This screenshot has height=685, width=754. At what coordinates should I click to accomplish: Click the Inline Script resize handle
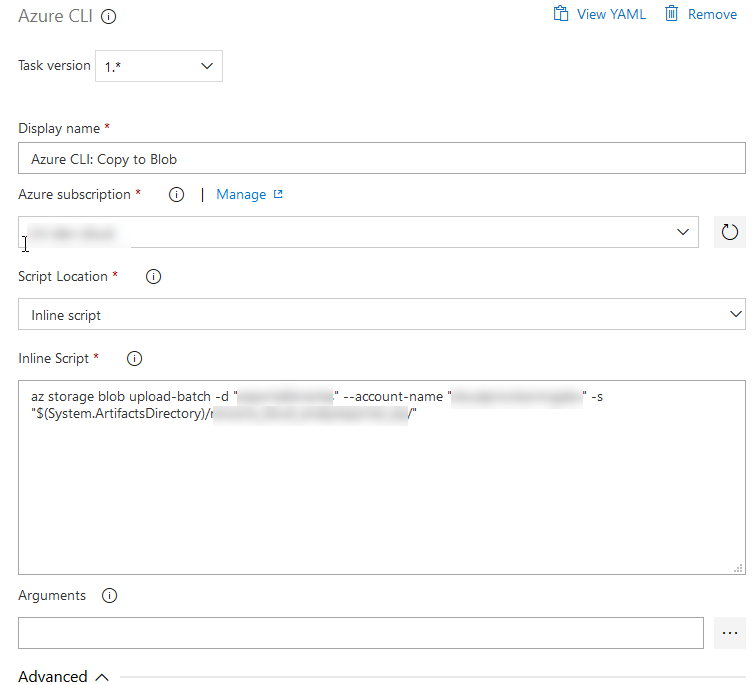[x=738, y=568]
